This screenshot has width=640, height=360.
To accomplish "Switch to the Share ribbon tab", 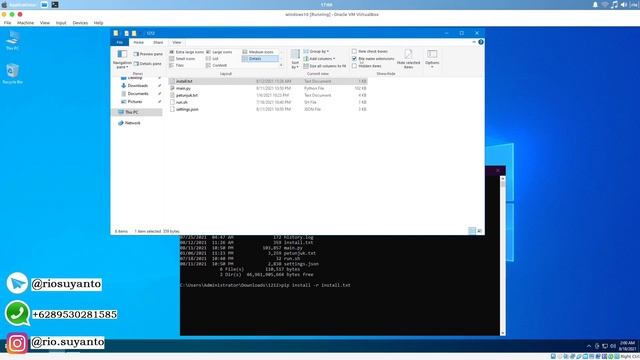I will pyautogui.click(x=158, y=42).
